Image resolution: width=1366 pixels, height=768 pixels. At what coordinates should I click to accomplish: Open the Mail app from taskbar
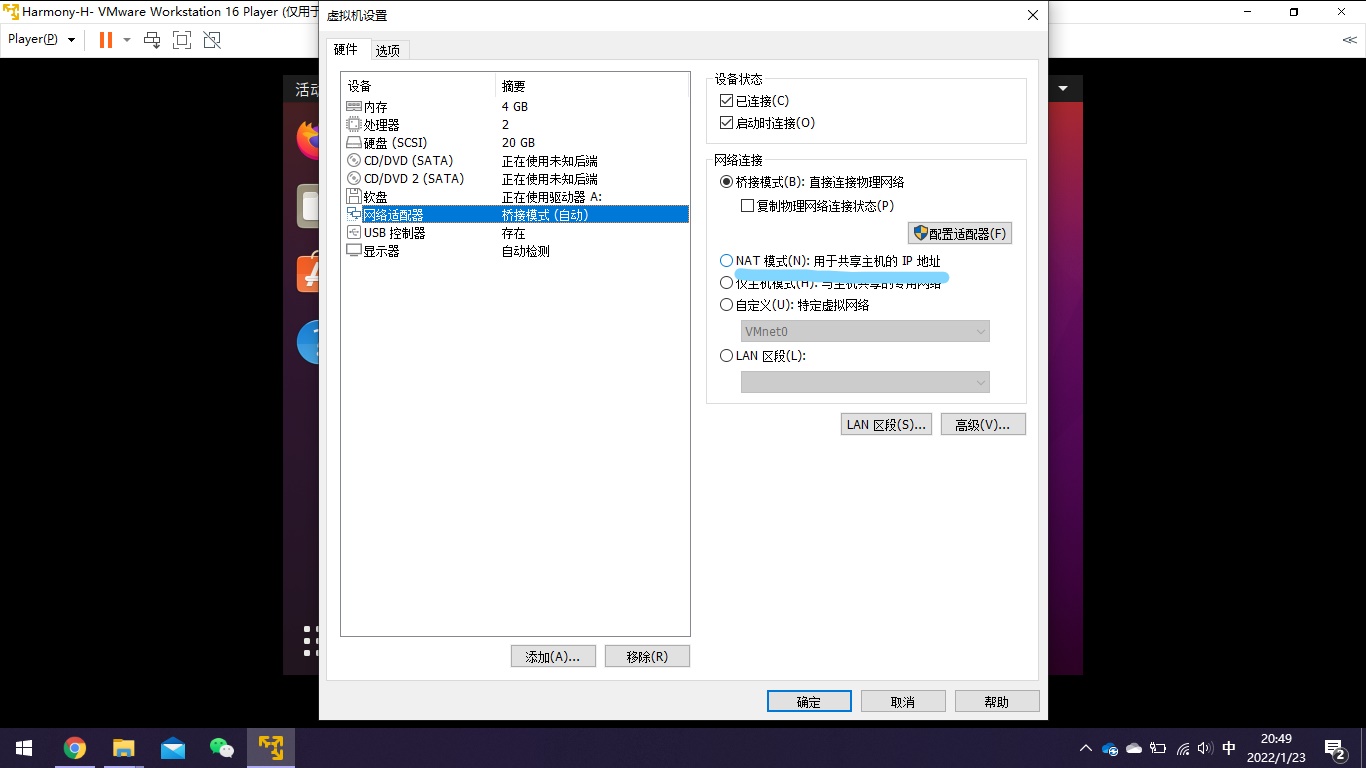[x=172, y=748]
